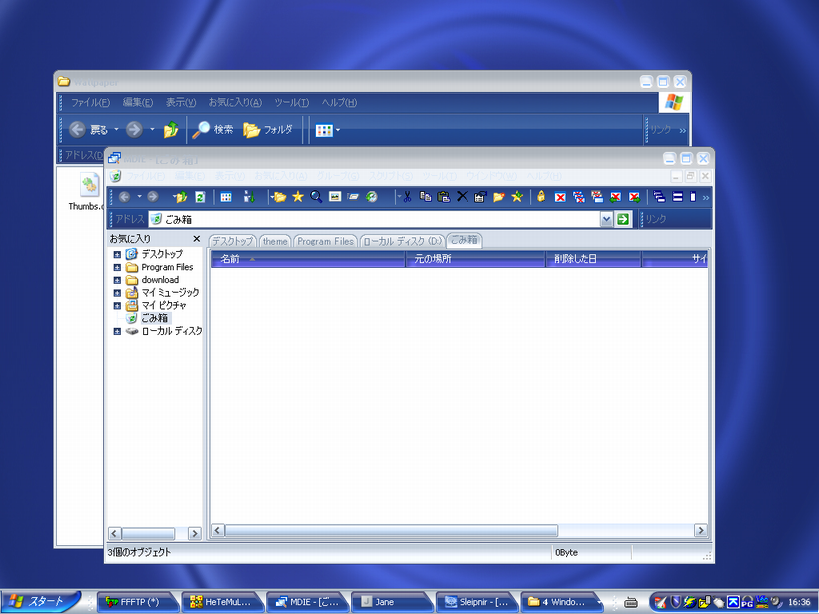Click the tile horizontally icon in MDIE
Image resolution: width=819 pixels, height=614 pixels.
pyautogui.click(x=677, y=197)
